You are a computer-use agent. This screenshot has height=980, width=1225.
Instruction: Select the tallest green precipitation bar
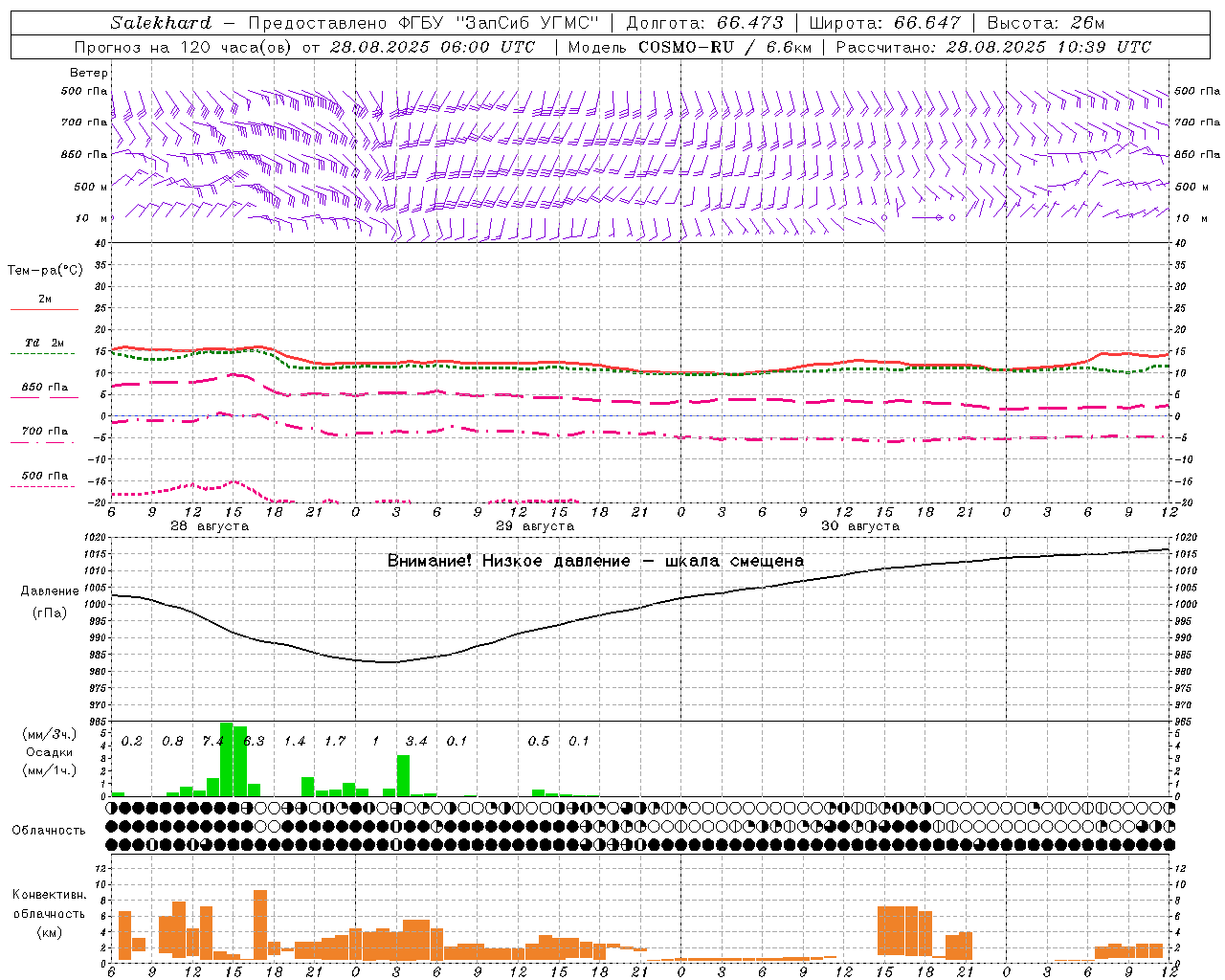pos(227,759)
